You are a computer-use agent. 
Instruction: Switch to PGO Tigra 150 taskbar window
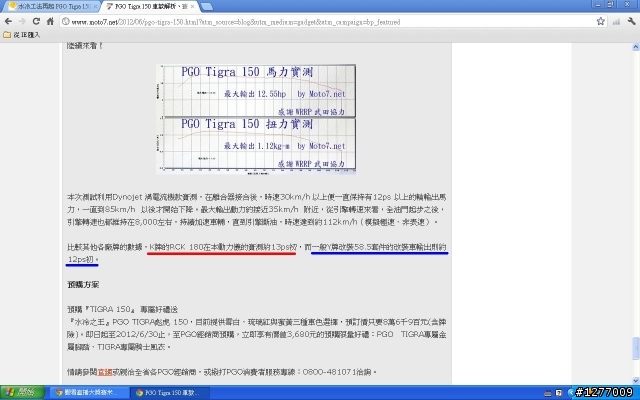point(171,393)
